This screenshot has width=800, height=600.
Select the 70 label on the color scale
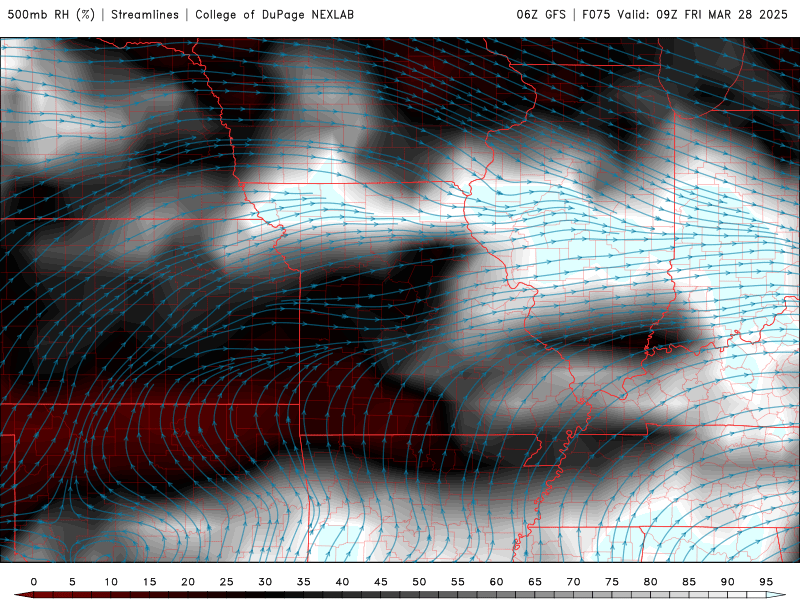click(573, 582)
